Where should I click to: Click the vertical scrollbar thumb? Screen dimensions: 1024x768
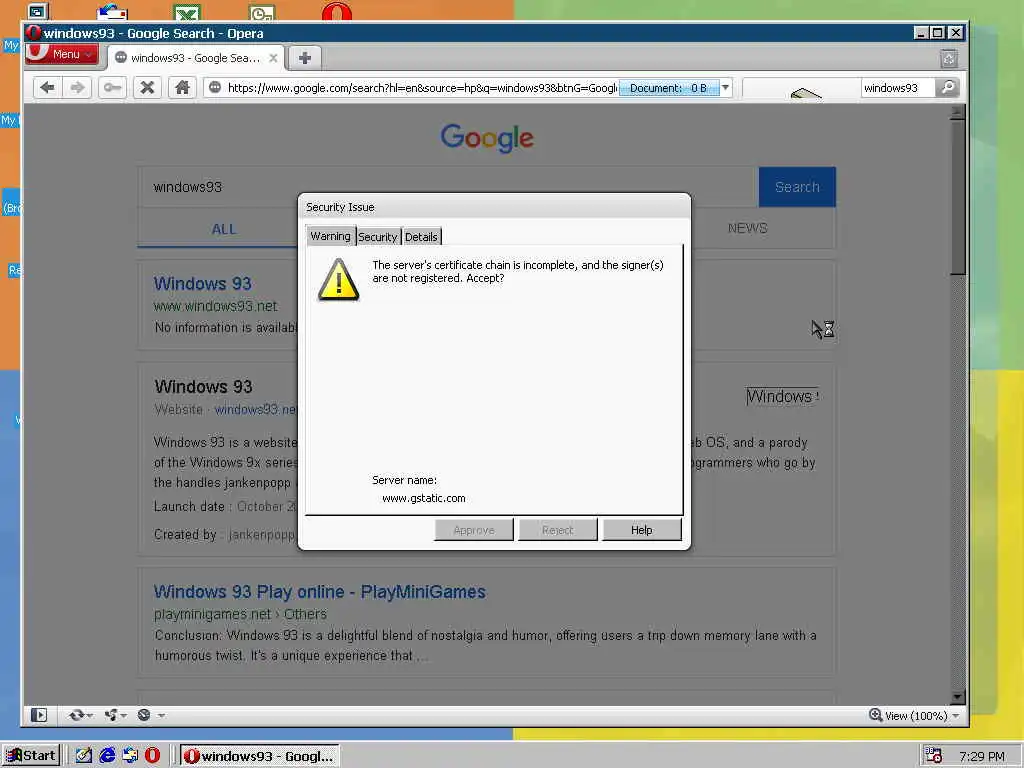(x=958, y=198)
